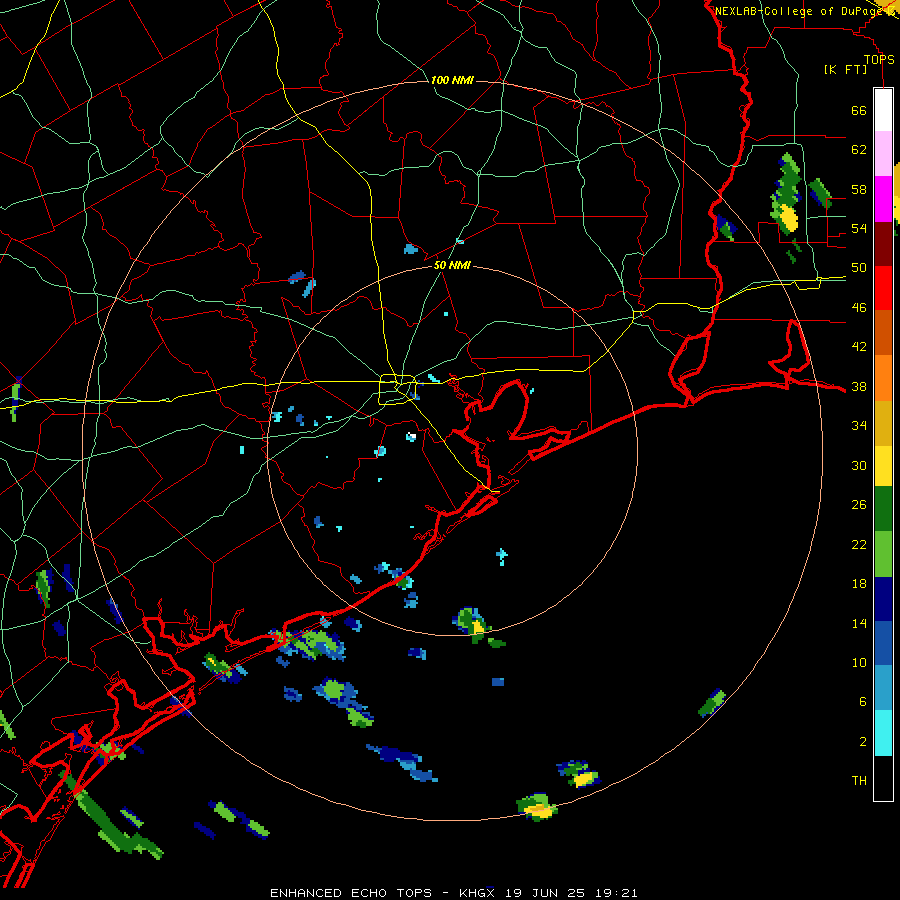Click the legend value '66'
This screenshot has height=900, width=900.
[x=859, y=111]
